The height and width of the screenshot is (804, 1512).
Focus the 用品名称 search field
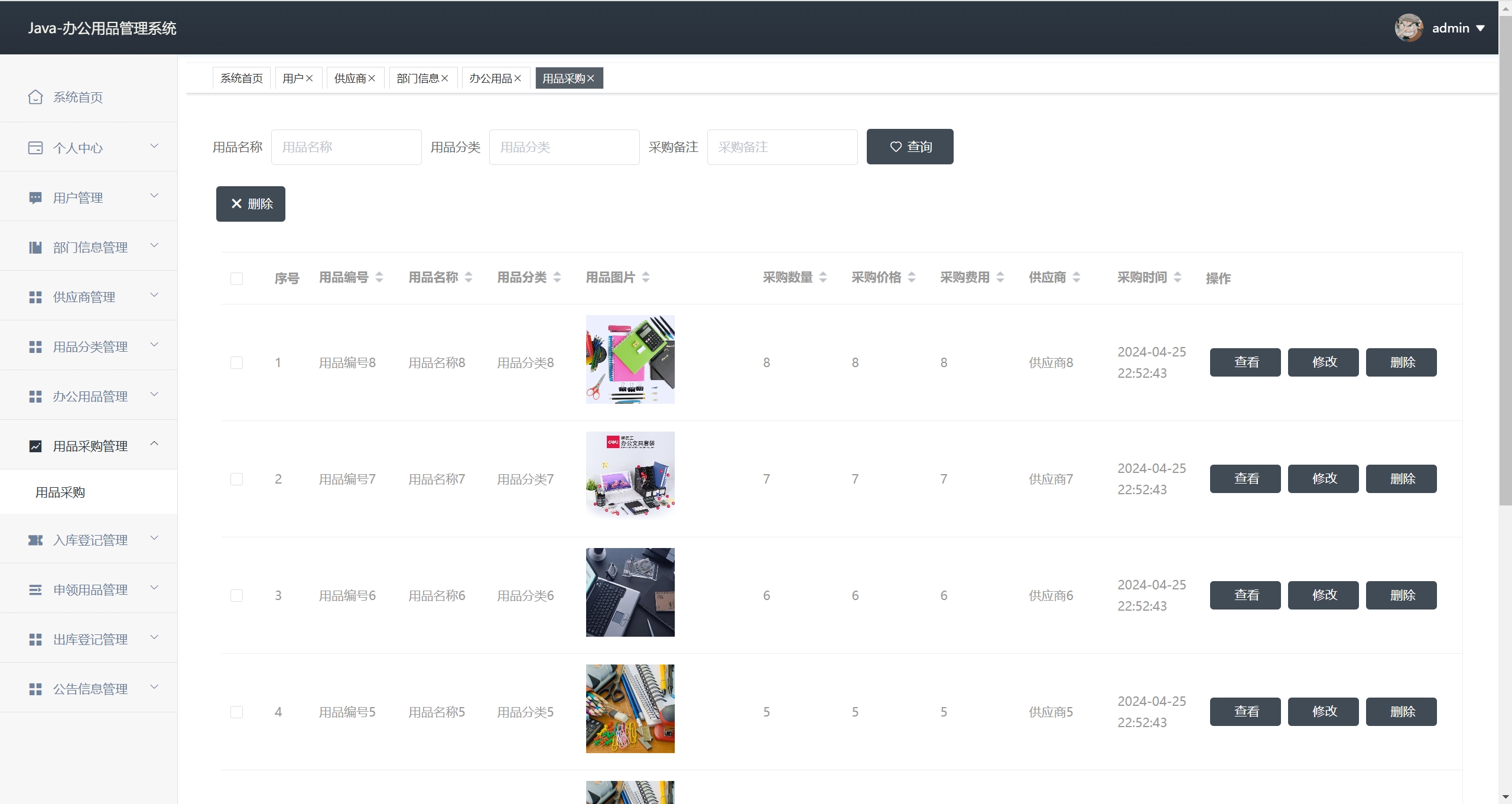[346, 147]
